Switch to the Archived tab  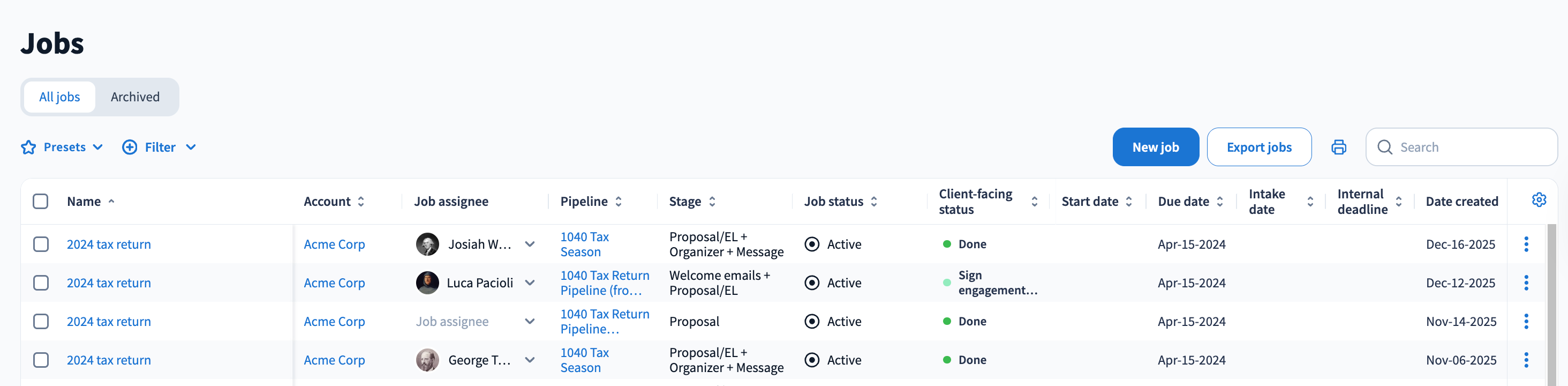point(135,97)
